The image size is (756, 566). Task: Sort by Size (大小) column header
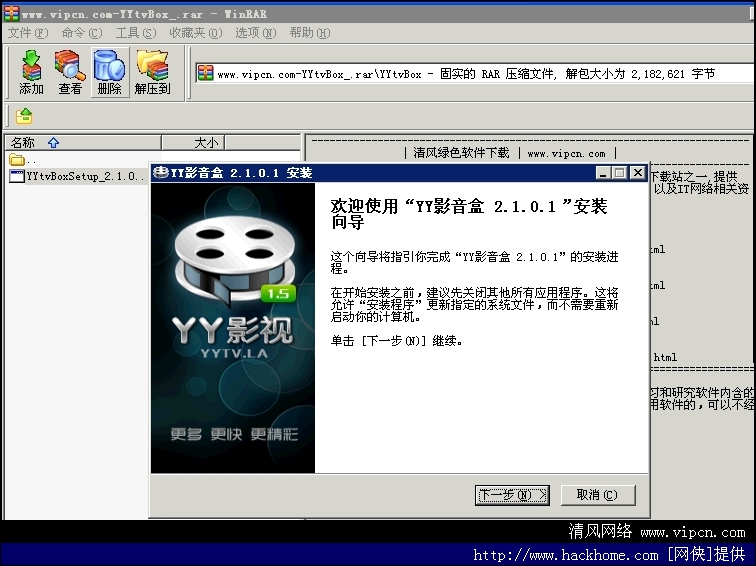point(206,143)
